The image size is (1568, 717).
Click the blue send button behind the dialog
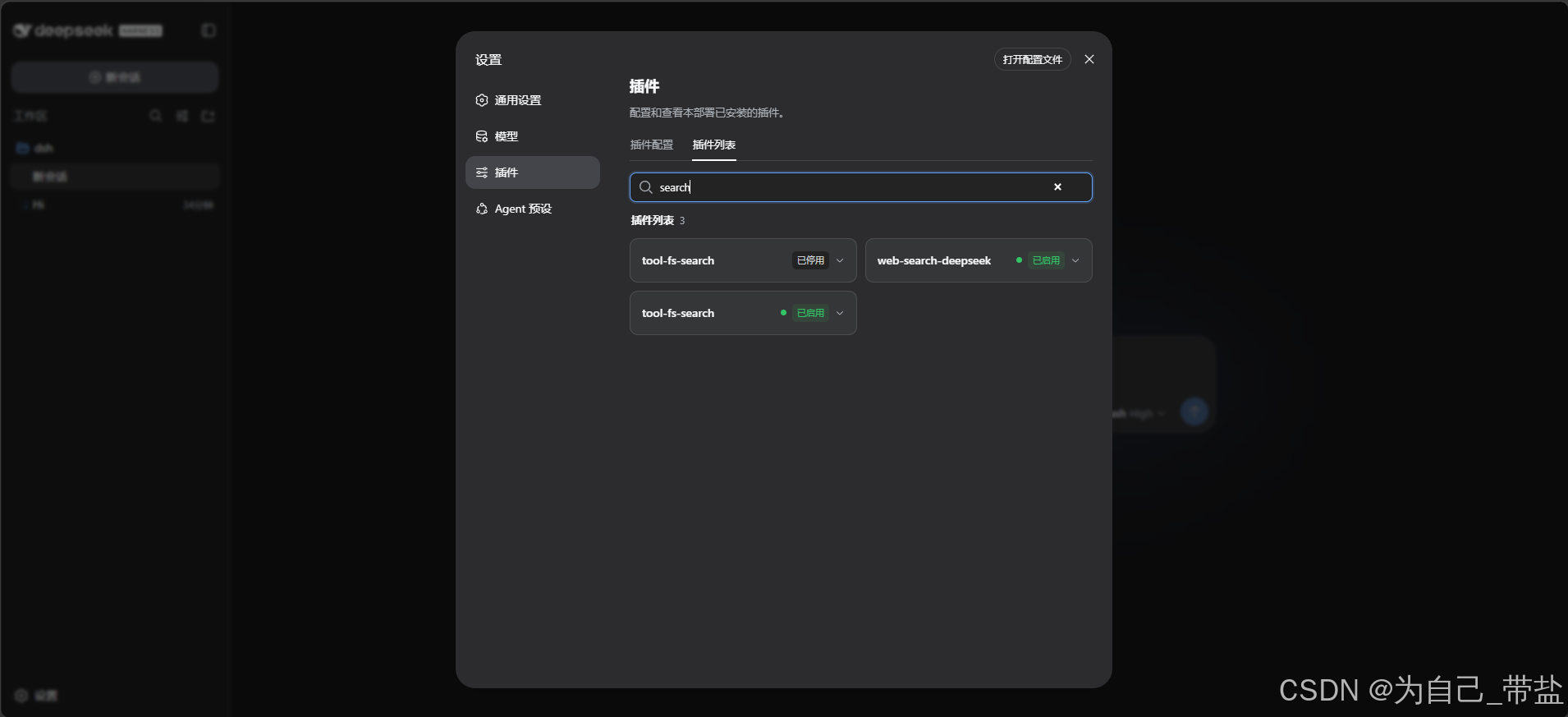pyautogui.click(x=1194, y=411)
